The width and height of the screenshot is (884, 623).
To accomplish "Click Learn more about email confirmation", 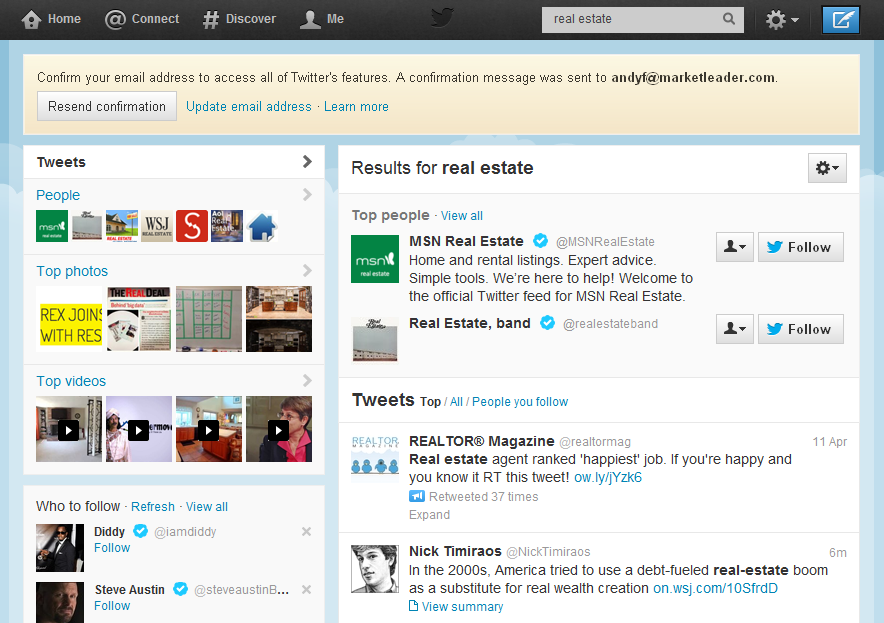I will 356,107.
